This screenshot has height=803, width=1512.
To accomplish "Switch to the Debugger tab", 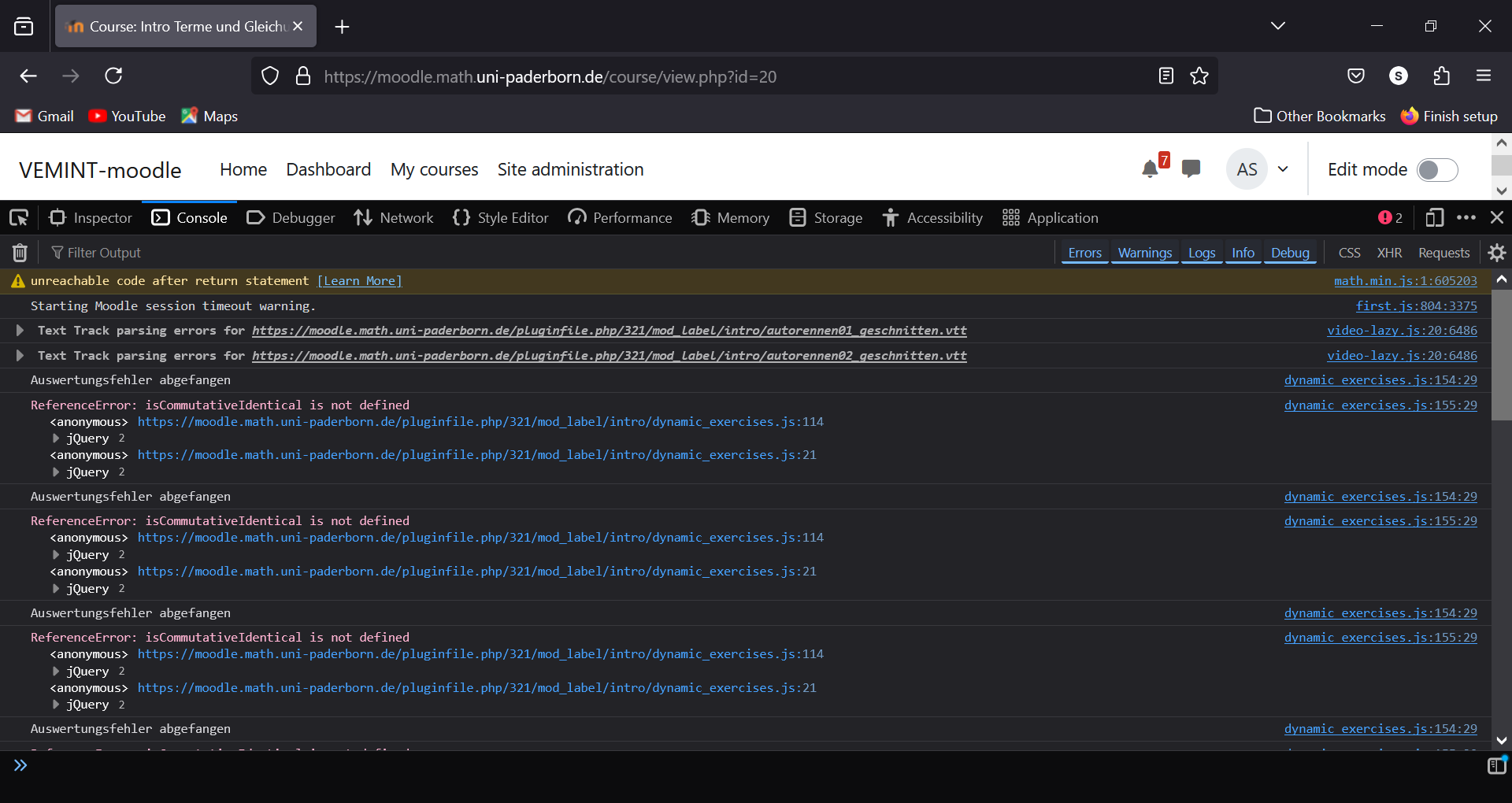I will (x=291, y=218).
